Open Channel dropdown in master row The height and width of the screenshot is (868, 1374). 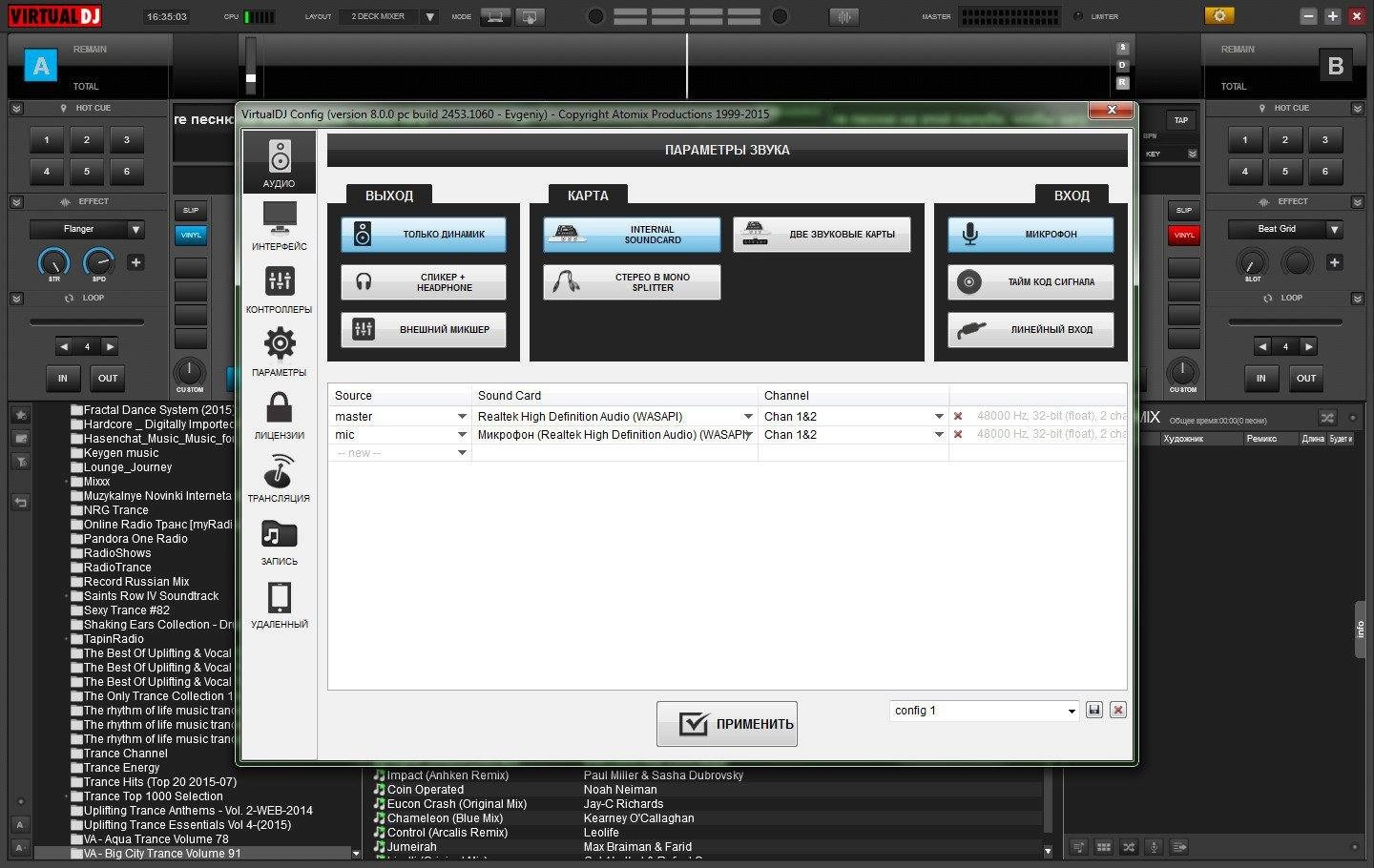(x=939, y=417)
